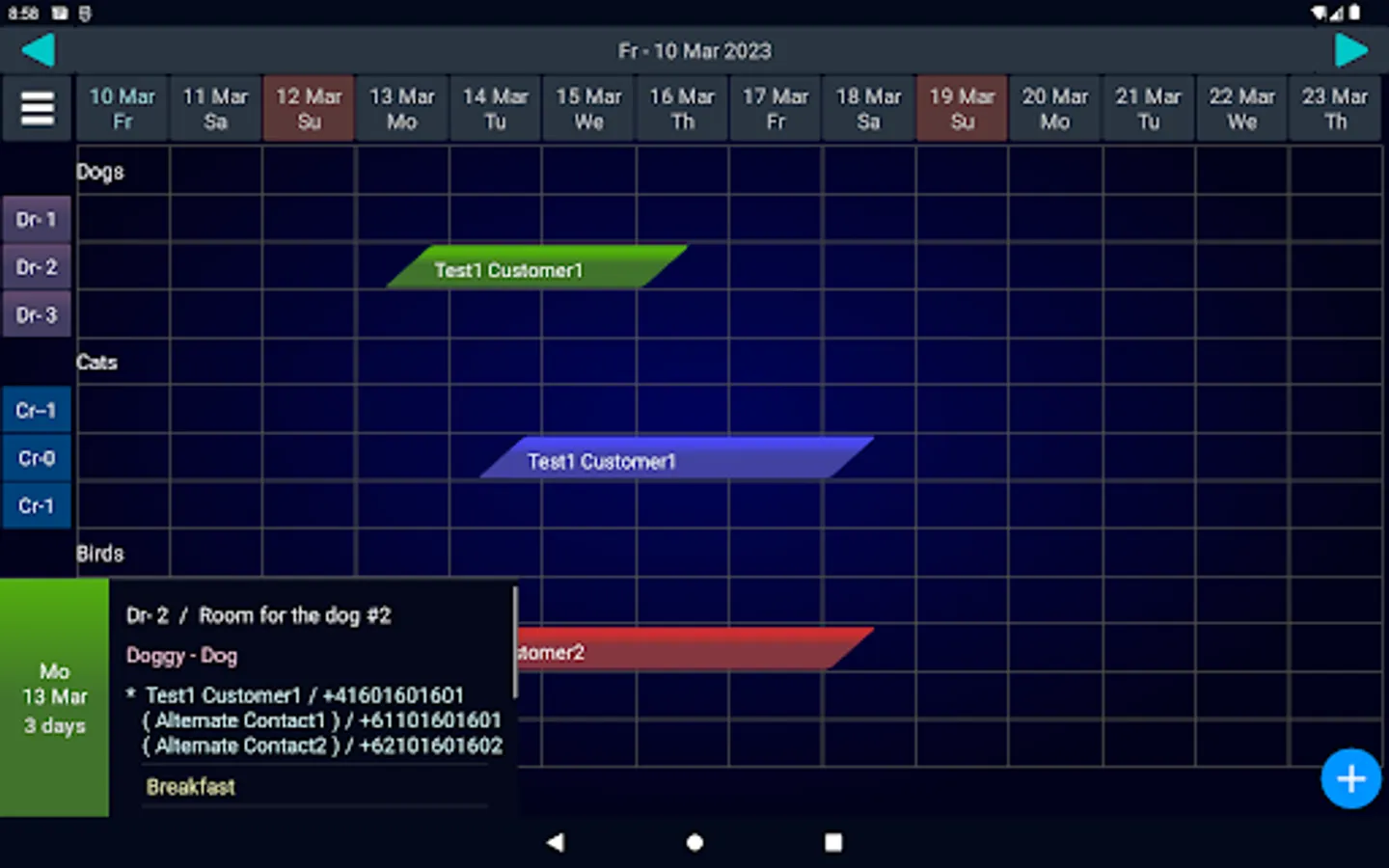The image size is (1389, 868).
Task: Click the Dogs group heading
Action: pyautogui.click(x=100, y=172)
